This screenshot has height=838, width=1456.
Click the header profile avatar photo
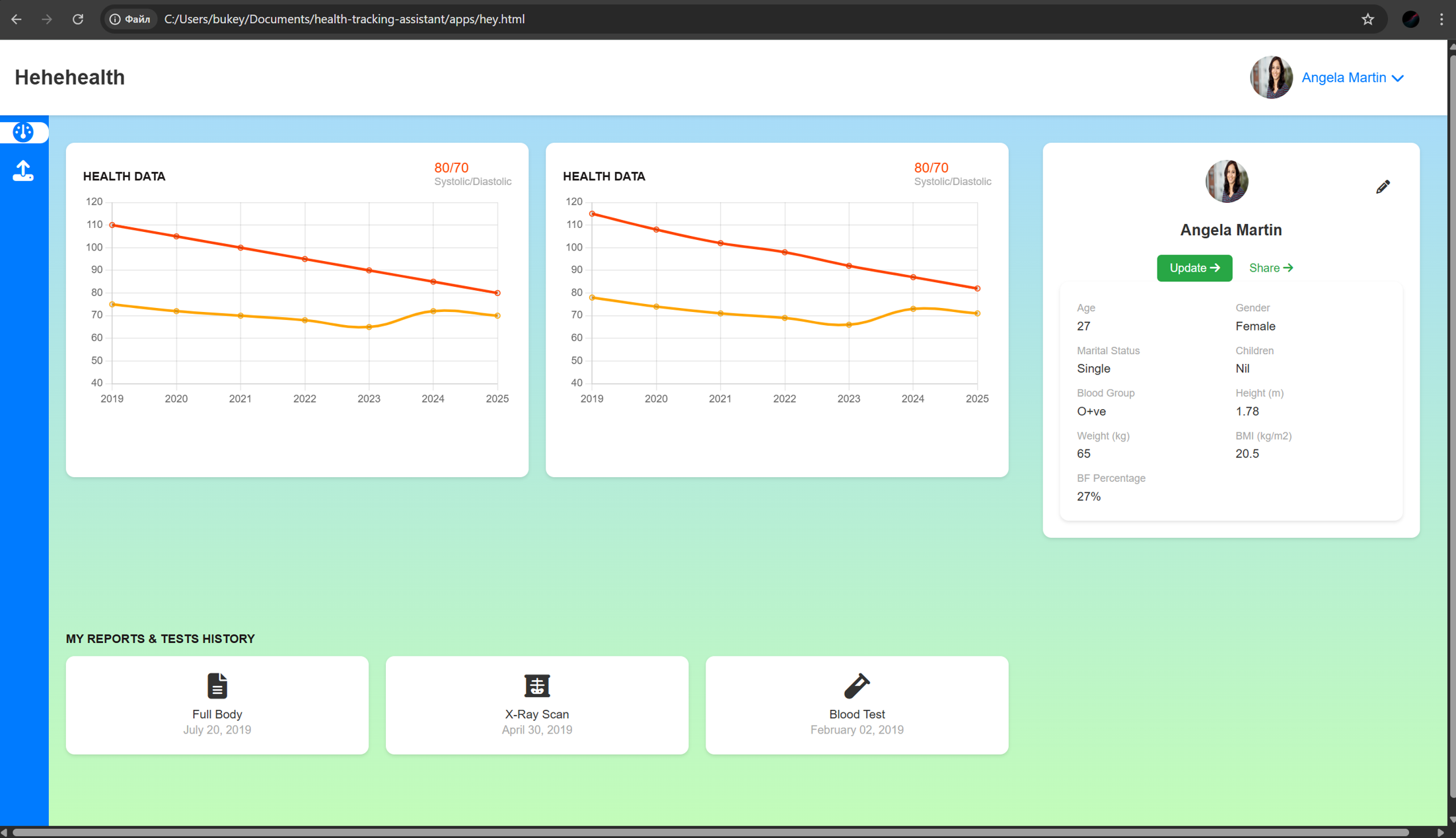(x=1270, y=77)
